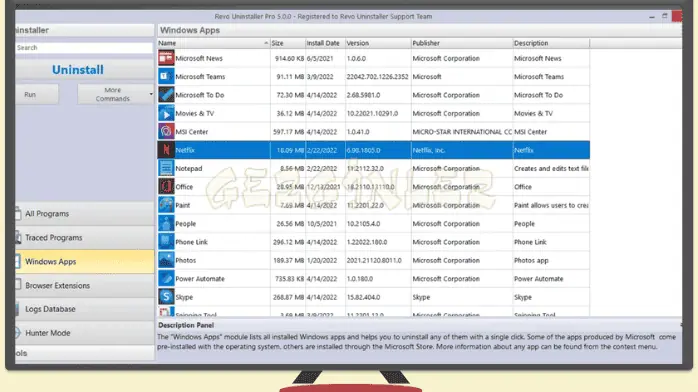The height and width of the screenshot is (392, 698).
Task: Click the big Uninstall button
Action: click(x=85, y=70)
